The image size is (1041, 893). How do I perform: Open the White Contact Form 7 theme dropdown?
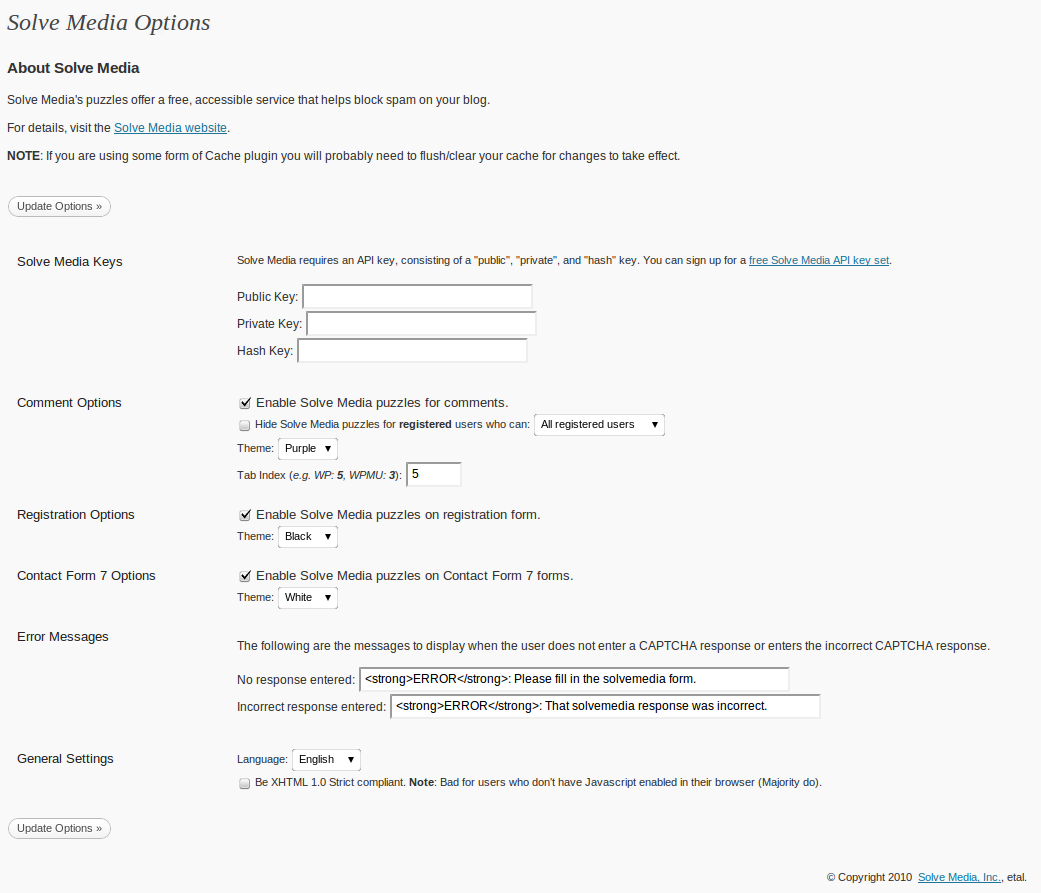point(307,598)
